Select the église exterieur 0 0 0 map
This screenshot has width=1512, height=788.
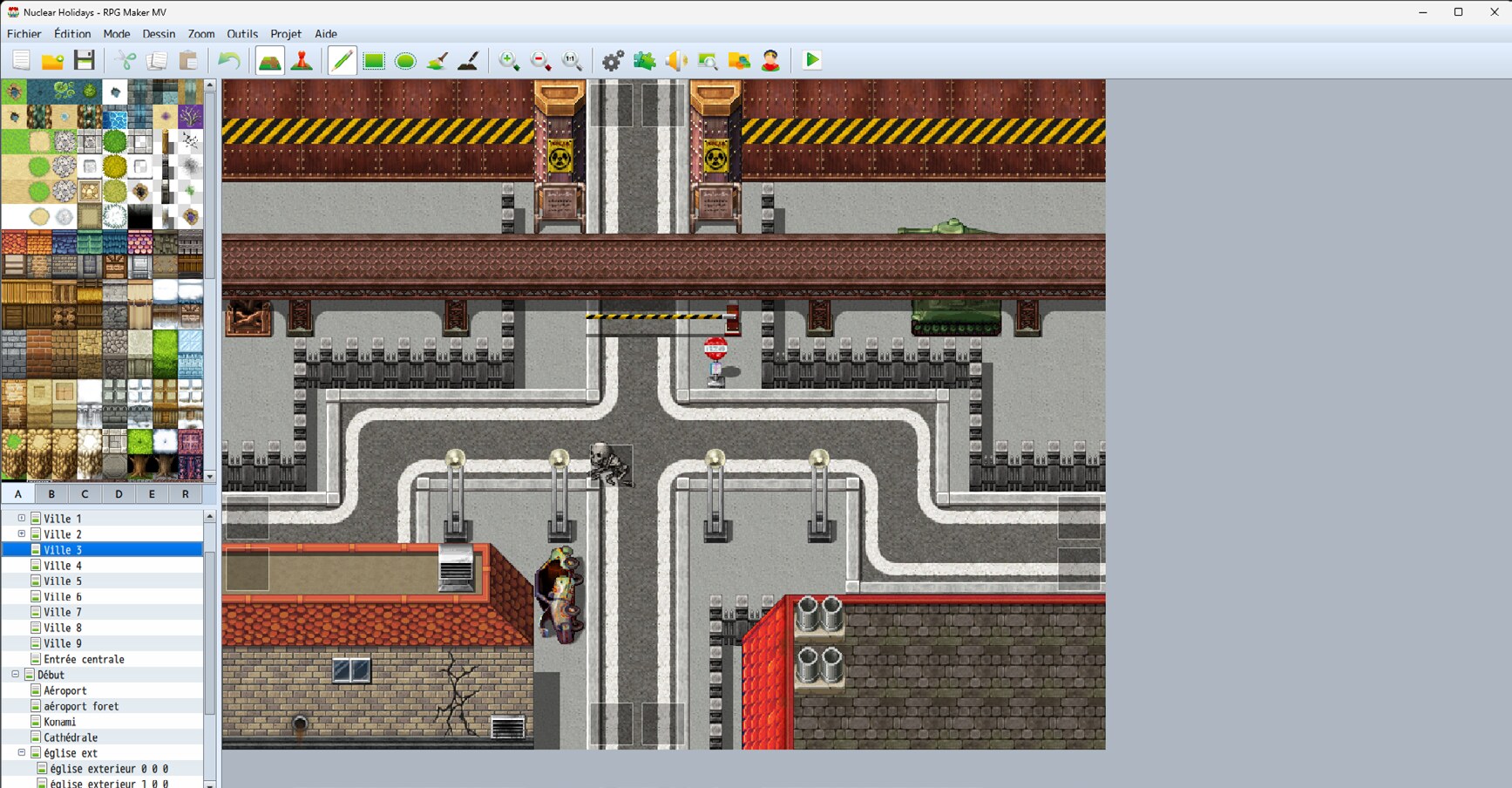[109, 769]
